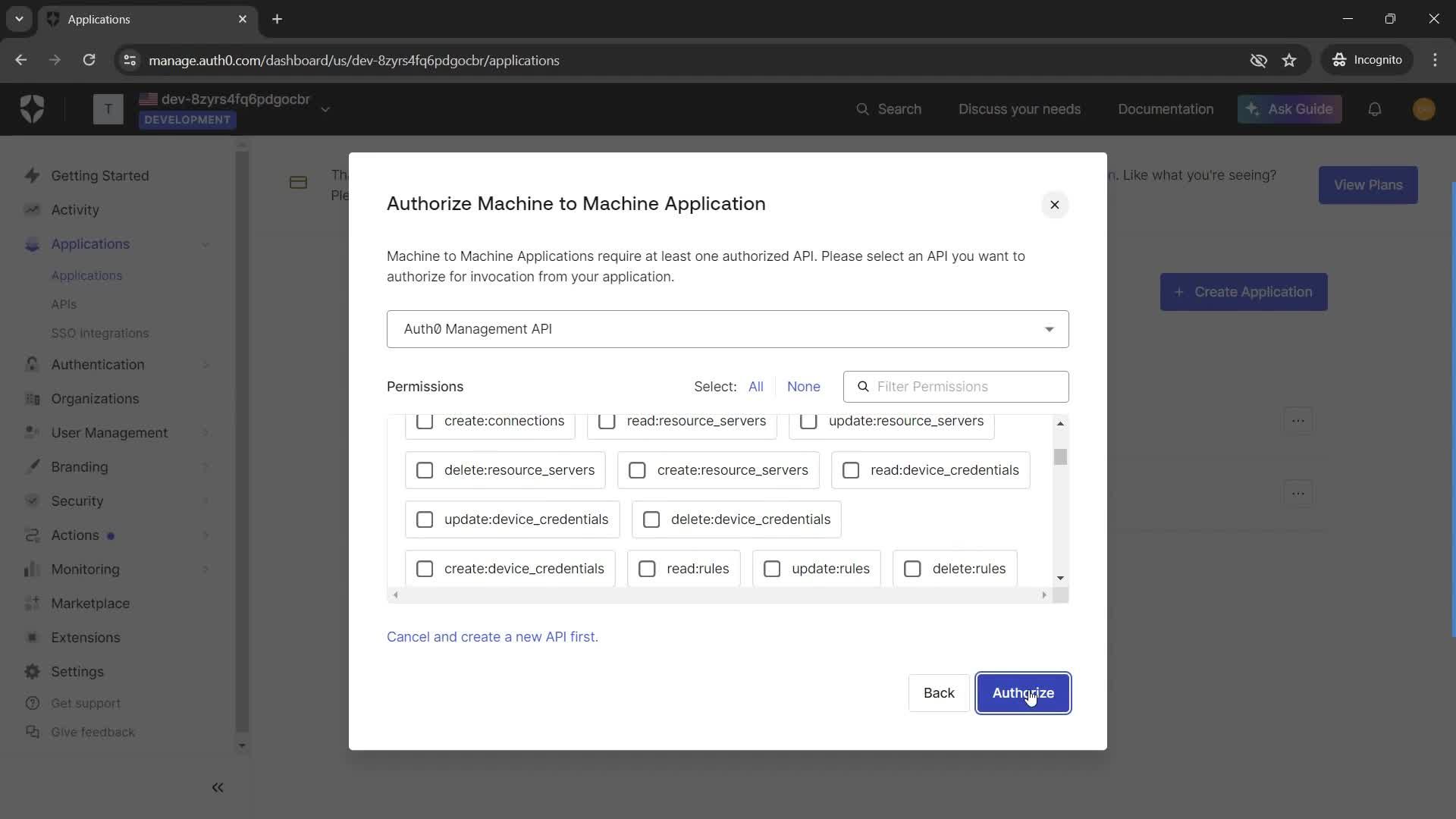The width and height of the screenshot is (1456, 819).
Task: Open Activity in sidebar
Action: point(75,210)
